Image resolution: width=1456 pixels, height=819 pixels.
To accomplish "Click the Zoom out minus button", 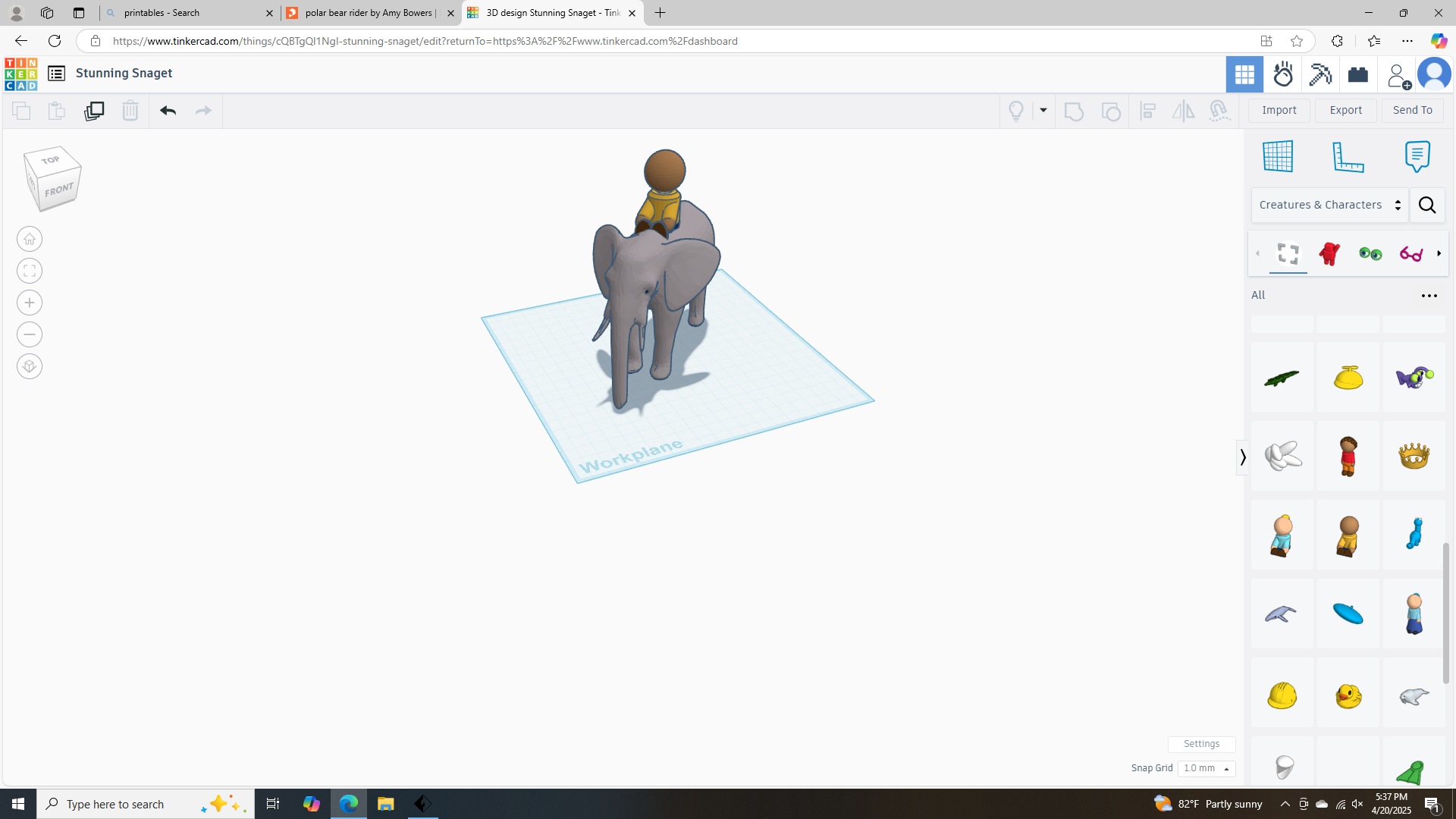I will pyautogui.click(x=30, y=335).
